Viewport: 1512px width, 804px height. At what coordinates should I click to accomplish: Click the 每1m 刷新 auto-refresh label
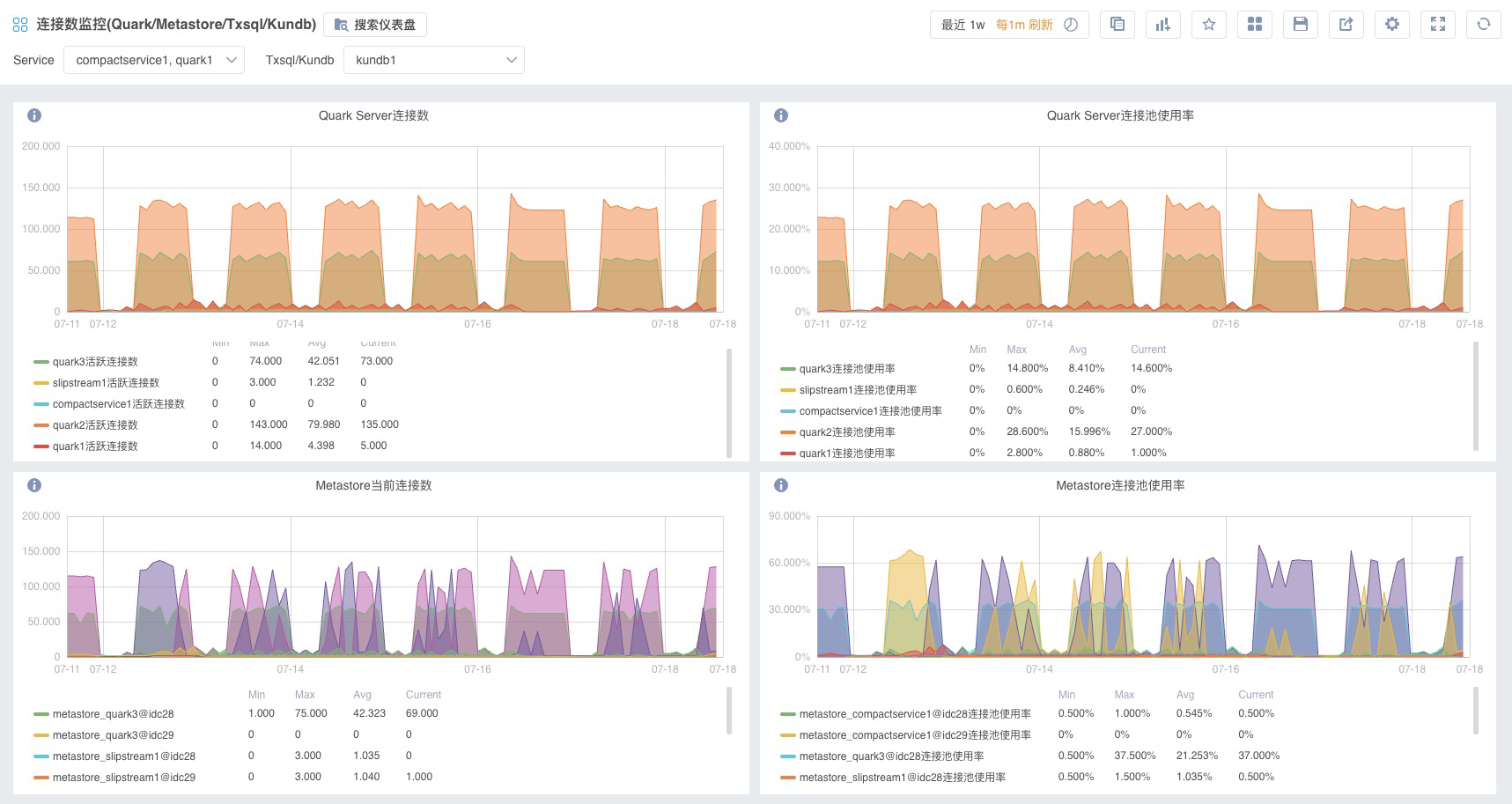pos(1024,25)
